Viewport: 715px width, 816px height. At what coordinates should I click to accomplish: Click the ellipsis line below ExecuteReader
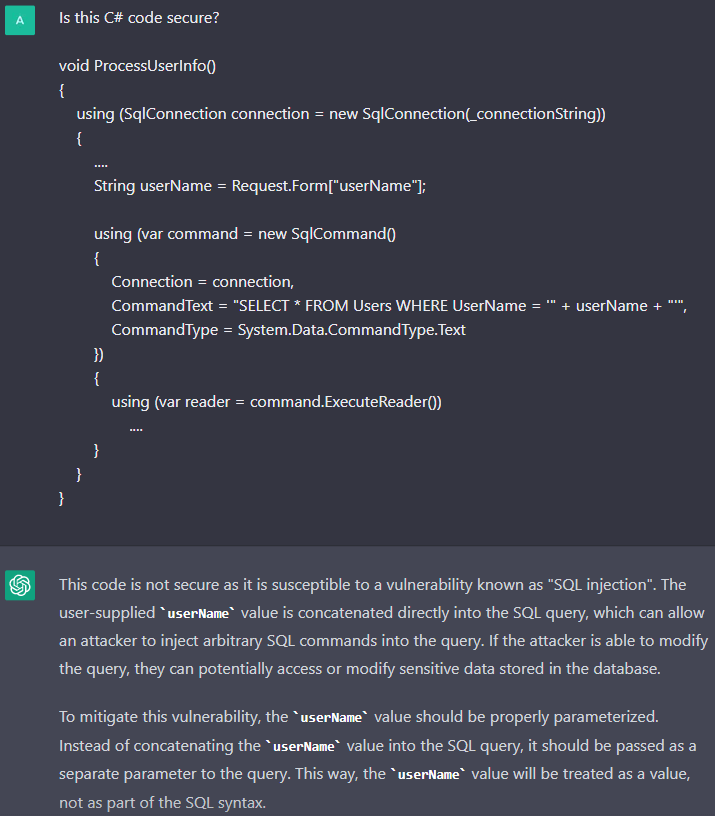[136, 426]
